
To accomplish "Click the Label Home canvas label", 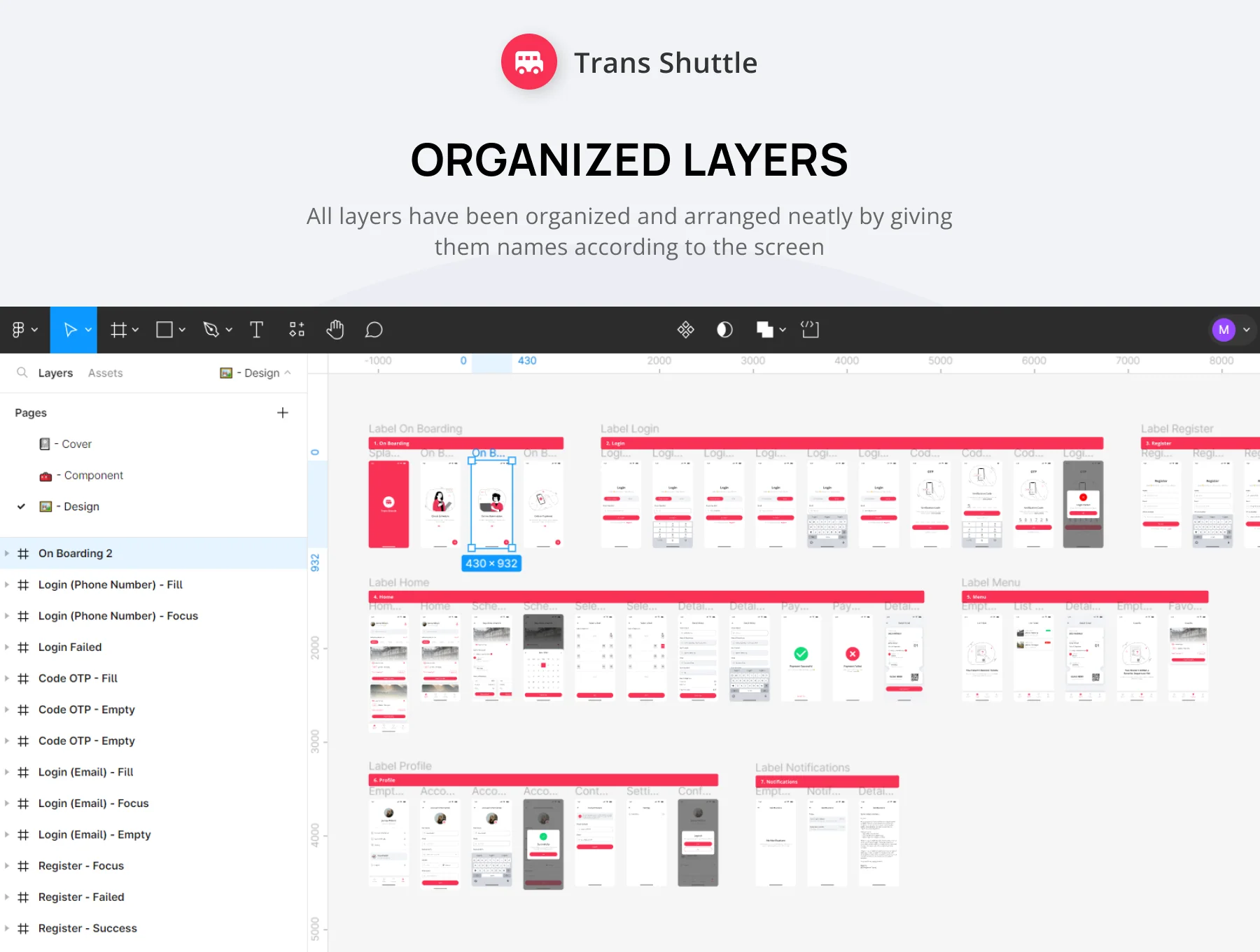I will coord(398,582).
